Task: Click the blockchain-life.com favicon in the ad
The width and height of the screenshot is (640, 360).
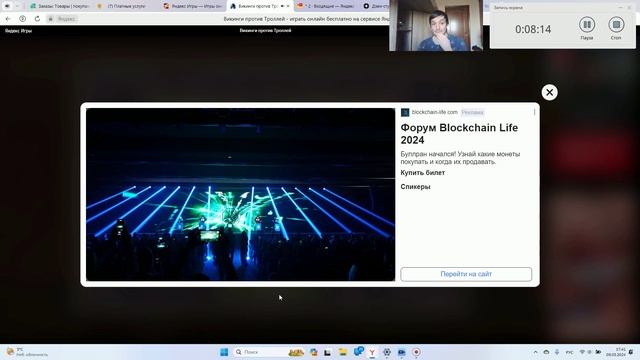Action: (405, 112)
